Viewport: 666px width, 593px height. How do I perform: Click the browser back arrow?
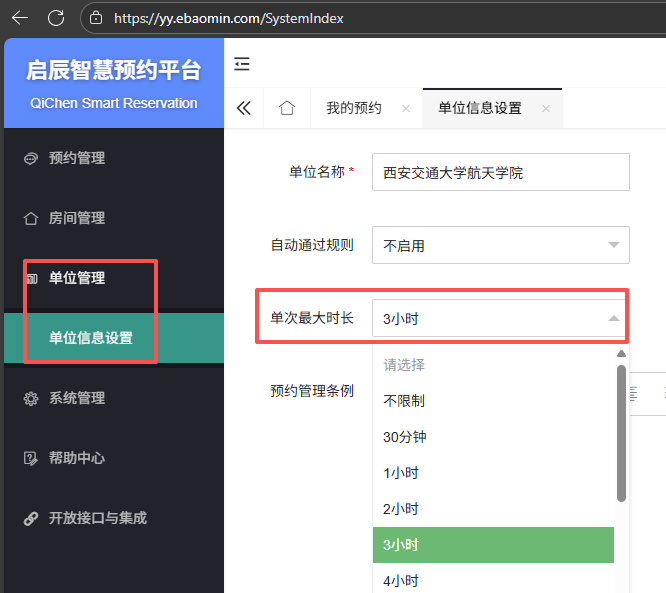20,17
